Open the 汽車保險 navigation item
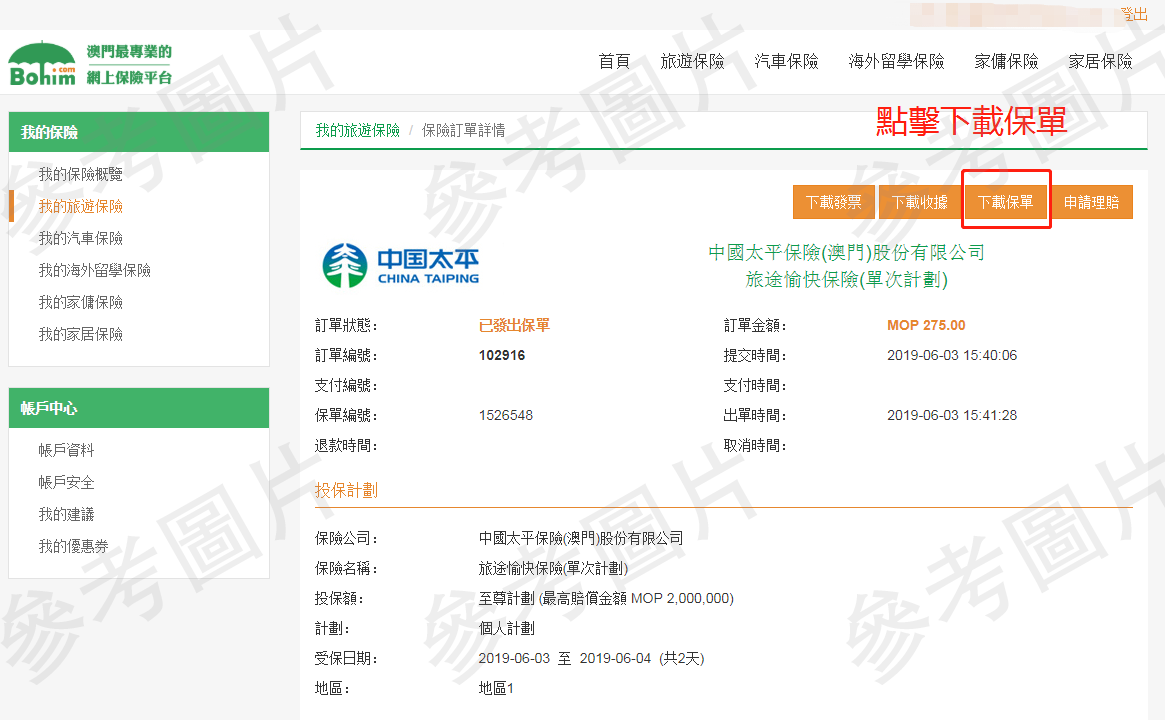Image resolution: width=1165 pixels, height=720 pixels. 786,62
